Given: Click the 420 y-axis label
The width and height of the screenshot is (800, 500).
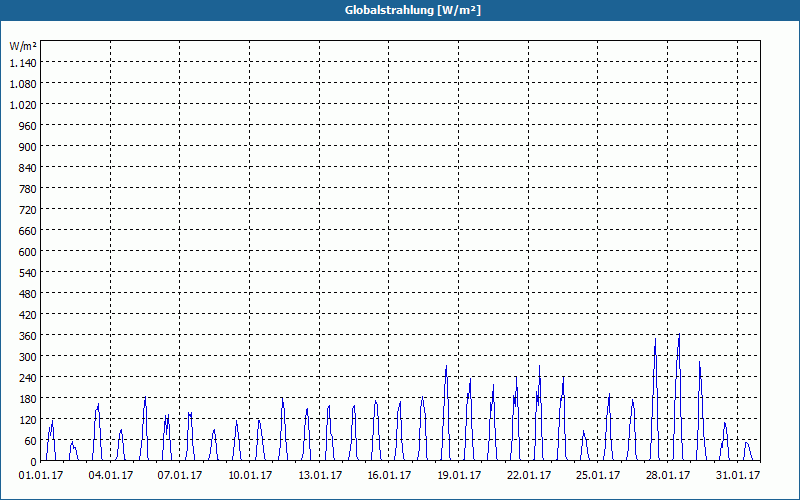Looking at the screenshot, I should click(28, 315).
